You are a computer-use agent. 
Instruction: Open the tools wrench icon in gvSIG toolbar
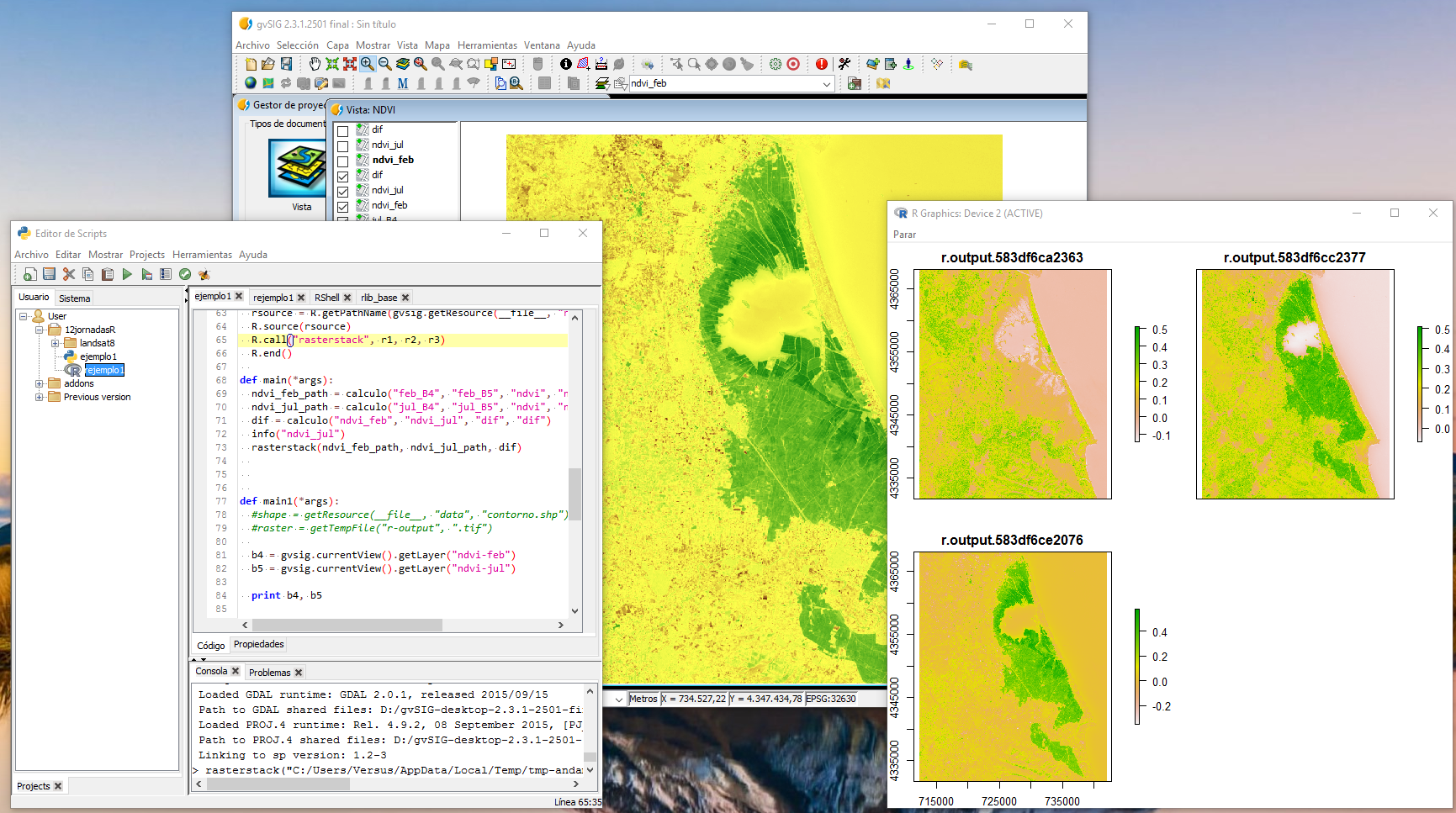click(x=844, y=64)
